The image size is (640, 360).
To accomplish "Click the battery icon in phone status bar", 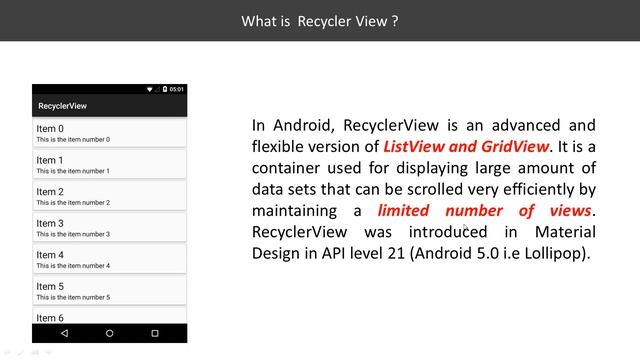I will [165, 89].
